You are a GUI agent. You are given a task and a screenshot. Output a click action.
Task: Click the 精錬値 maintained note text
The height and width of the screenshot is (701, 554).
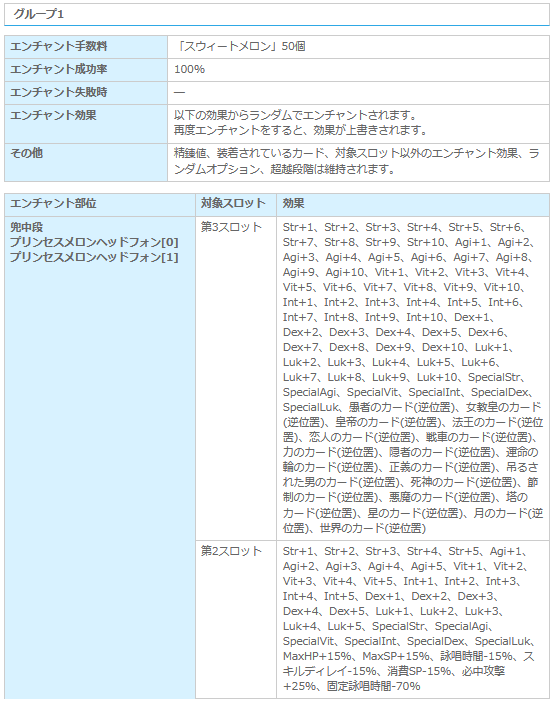(357, 161)
